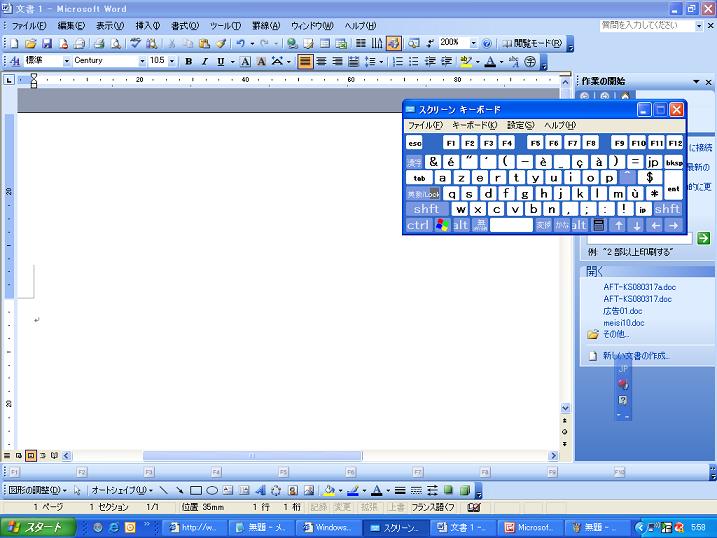Toggle the left shft key on the on-screen keyboard

pyautogui.click(x=427, y=209)
